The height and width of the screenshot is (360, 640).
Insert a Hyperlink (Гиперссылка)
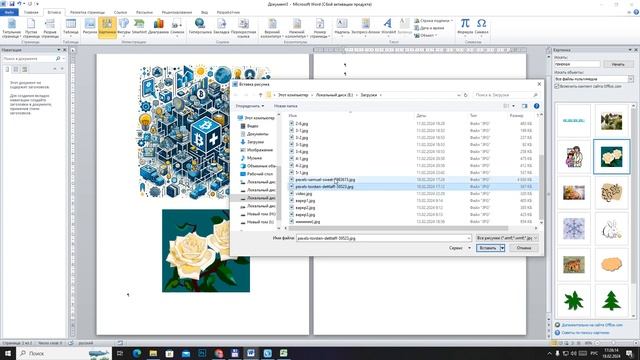(200, 27)
